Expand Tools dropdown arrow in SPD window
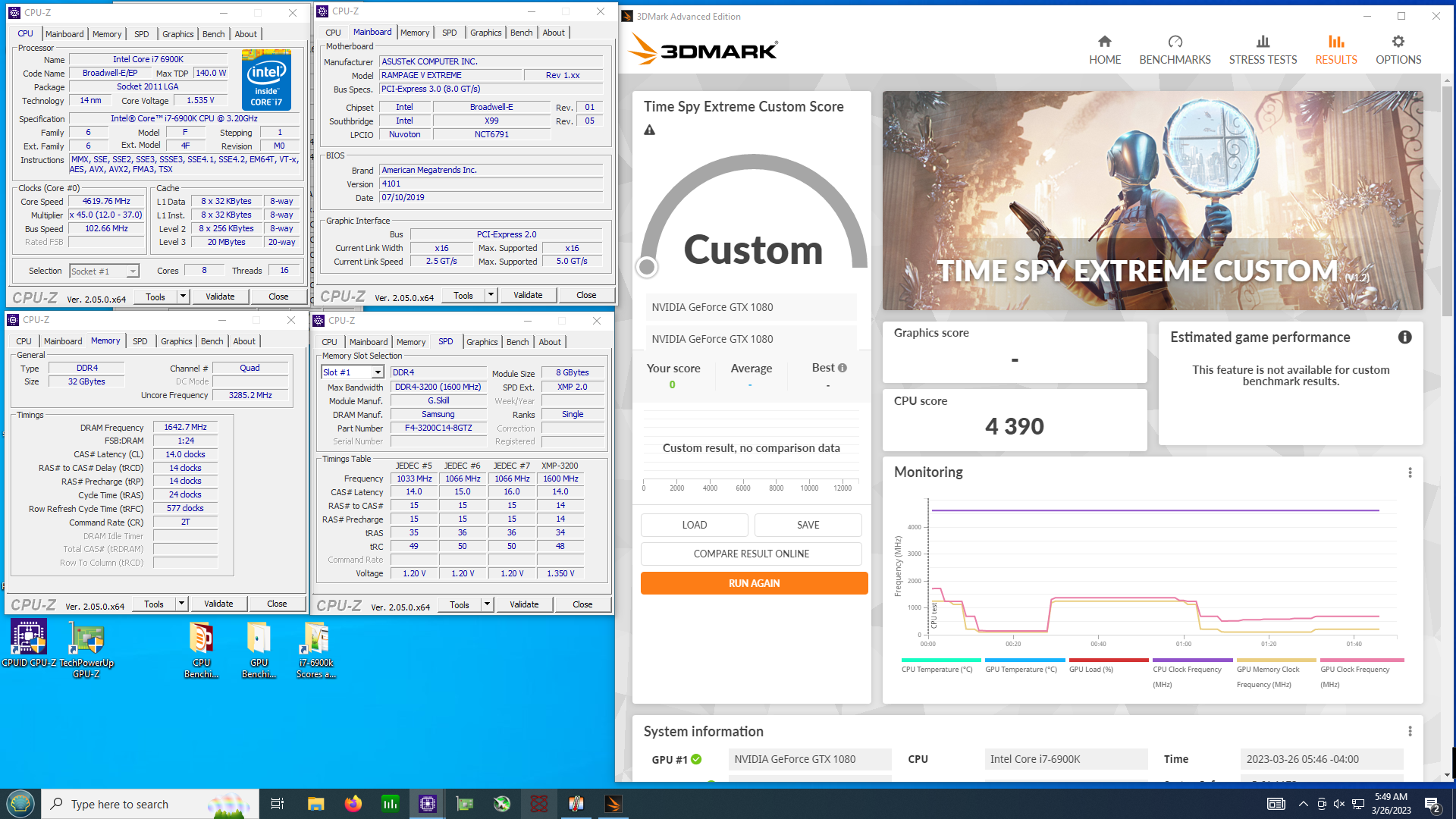This screenshot has height=819, width=1456. (x=487, y=604)
